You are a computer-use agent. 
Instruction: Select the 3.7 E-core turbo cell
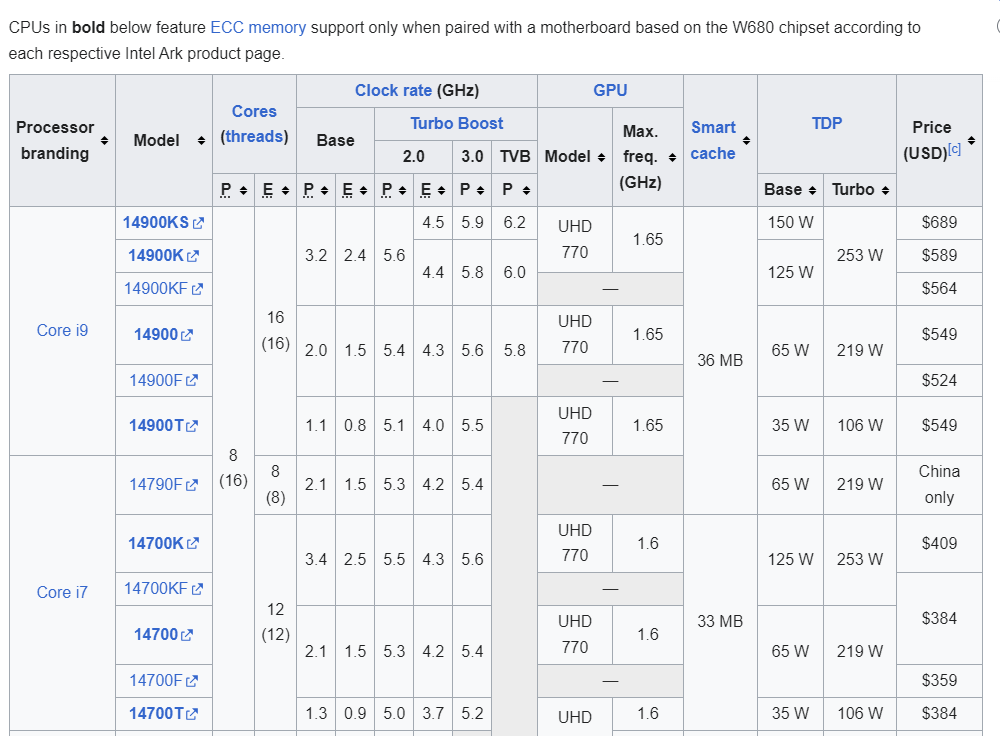433,714
